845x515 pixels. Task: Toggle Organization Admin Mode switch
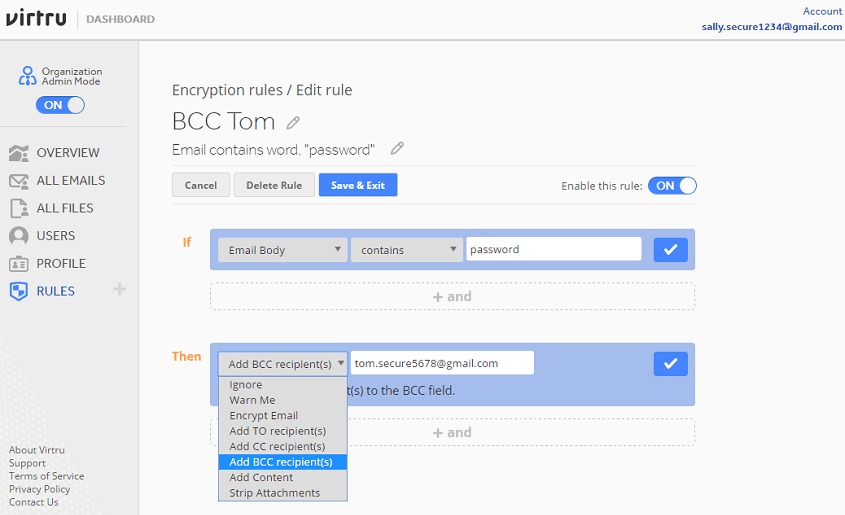[x=60, y=105]
